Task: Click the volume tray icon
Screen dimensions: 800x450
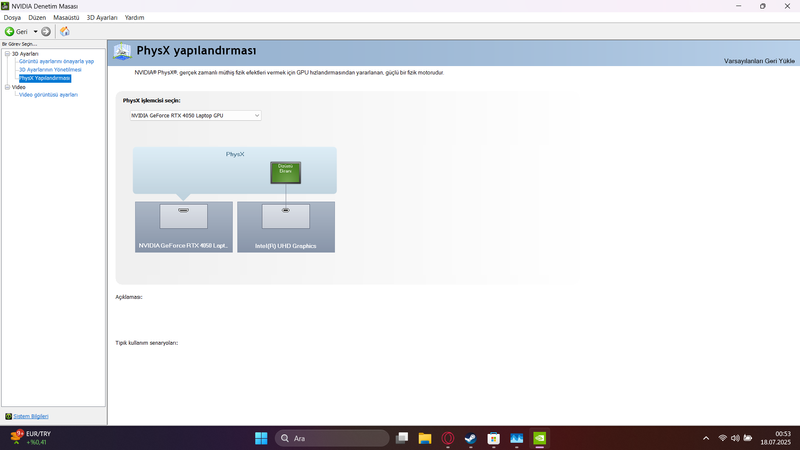Action: (735, 438)
